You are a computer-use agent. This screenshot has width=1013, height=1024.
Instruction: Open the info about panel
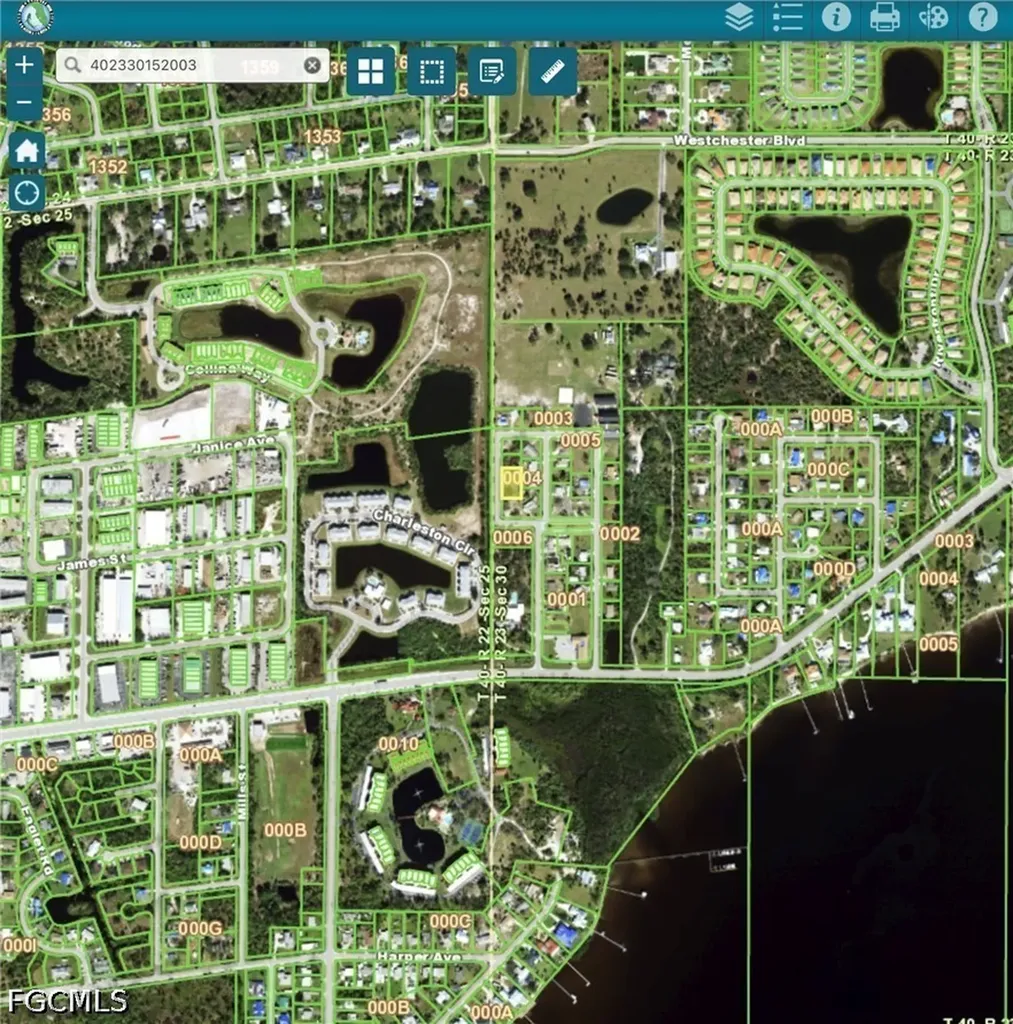[x=836, y=17]
